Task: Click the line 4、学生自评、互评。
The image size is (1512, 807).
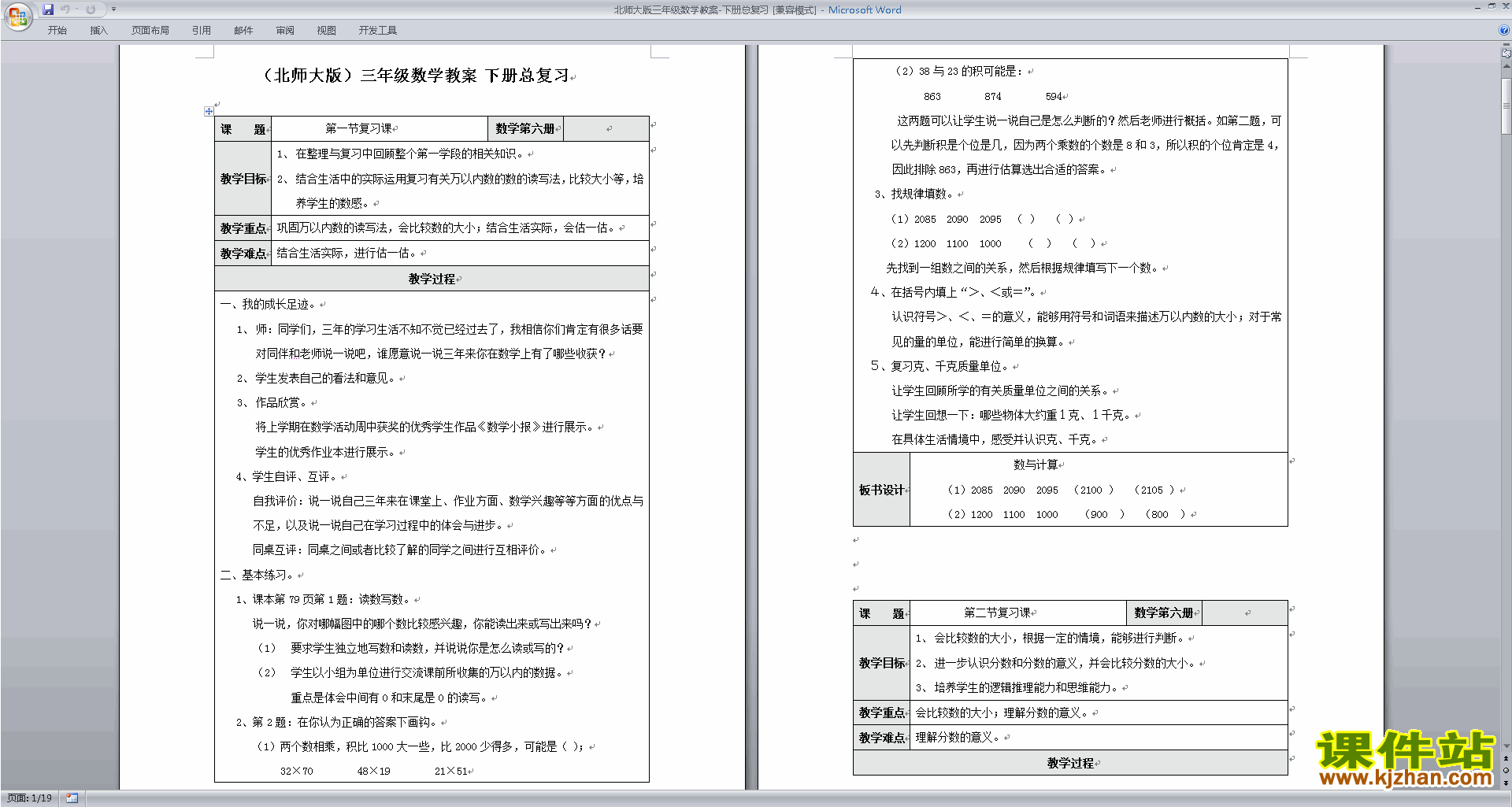Action: click(287, 476)
